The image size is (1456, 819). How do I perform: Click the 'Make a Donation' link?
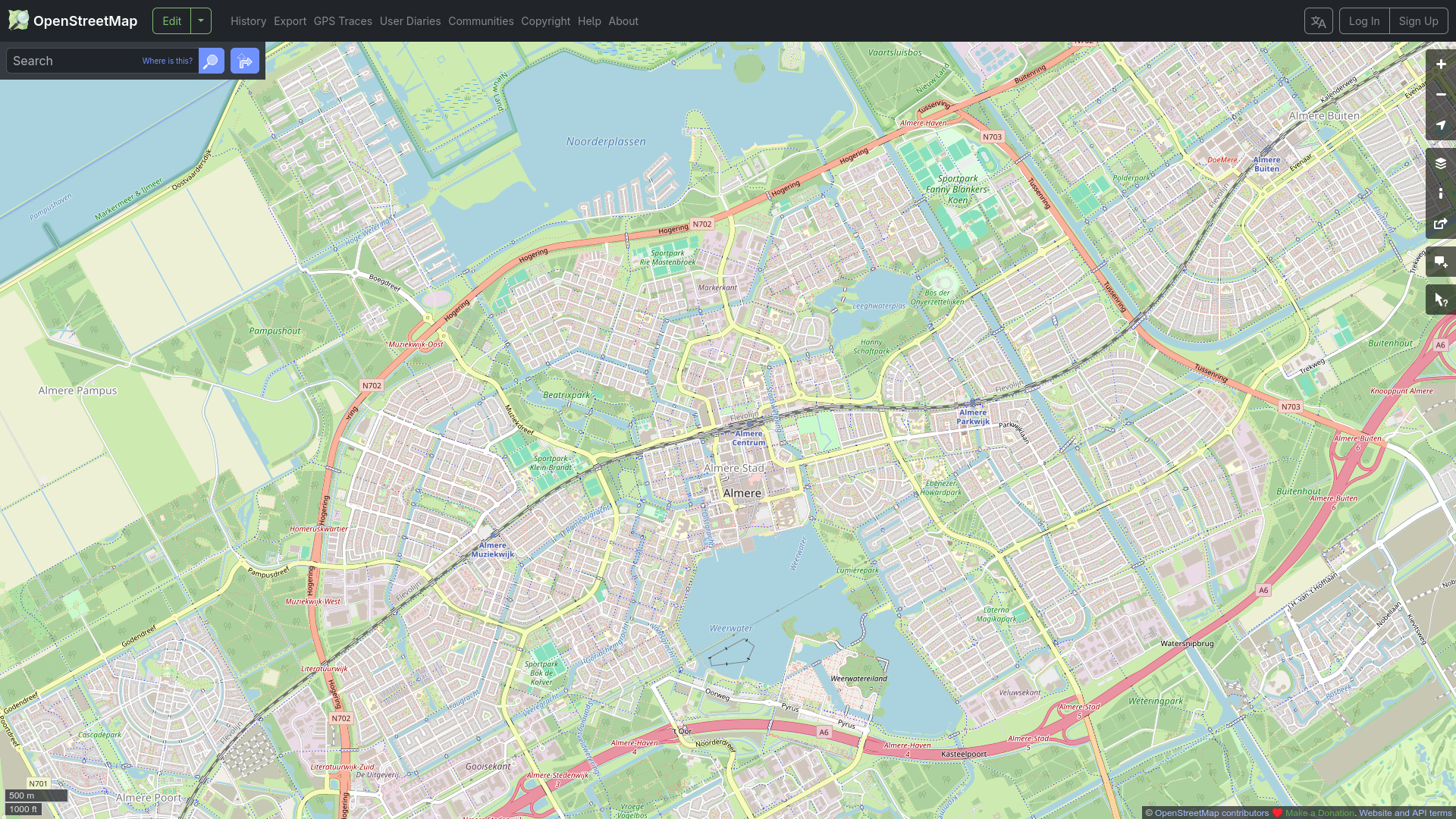(x=1319, y=813)
